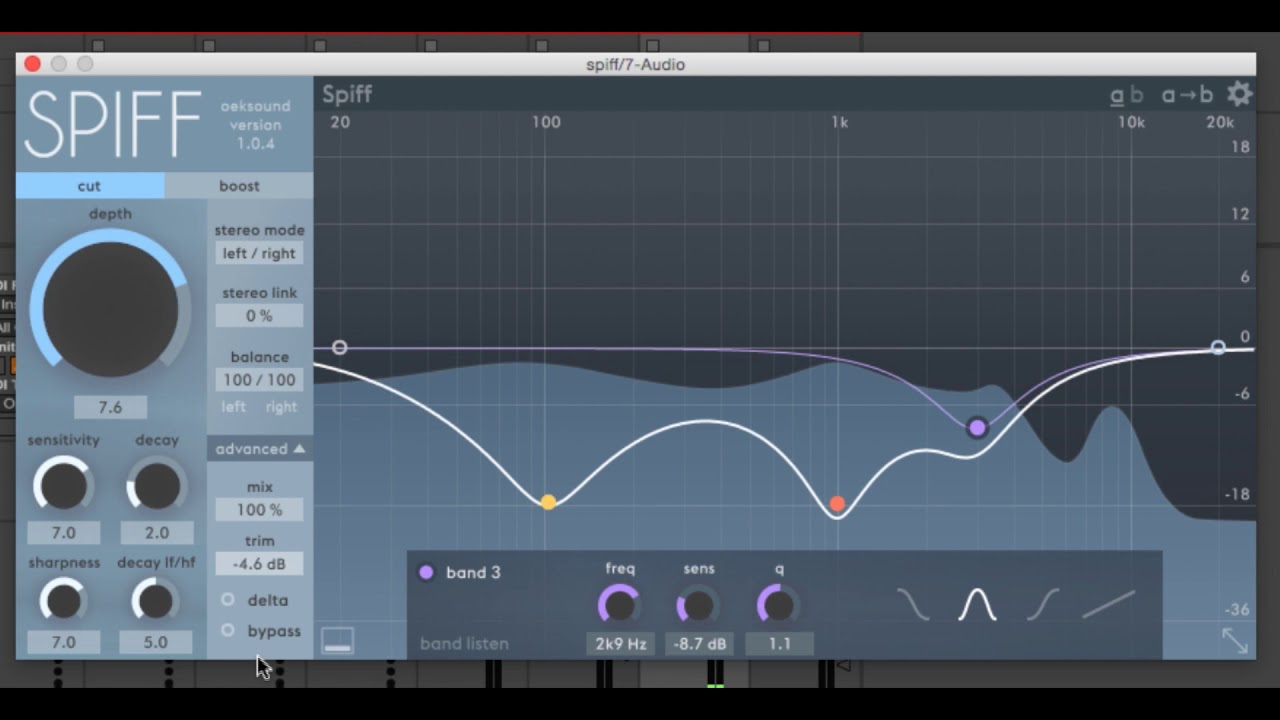This screenshot has height=720, width=1280.
Task: Click the -18 dB scale label
Action: coord(1237,494)
